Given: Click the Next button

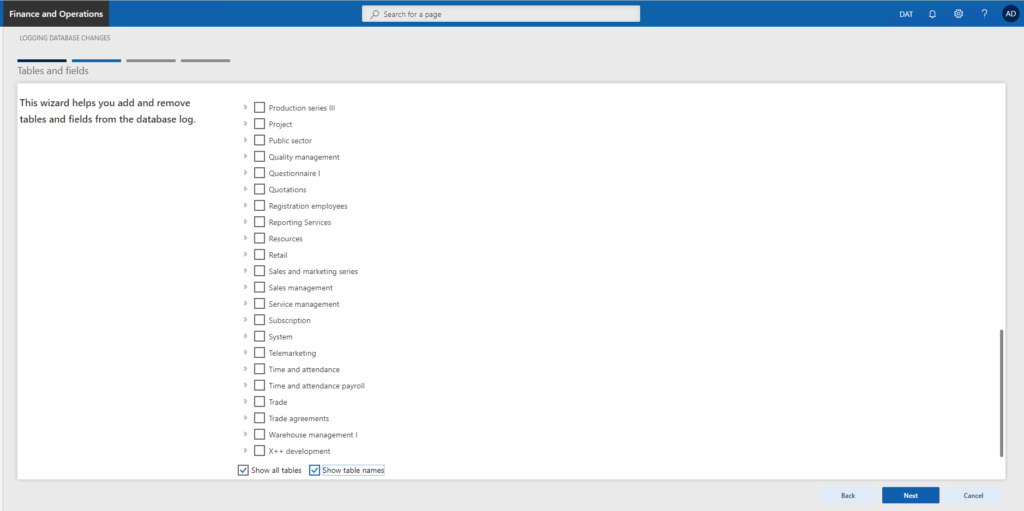Looking at the screenshot, I should [910, 495].
